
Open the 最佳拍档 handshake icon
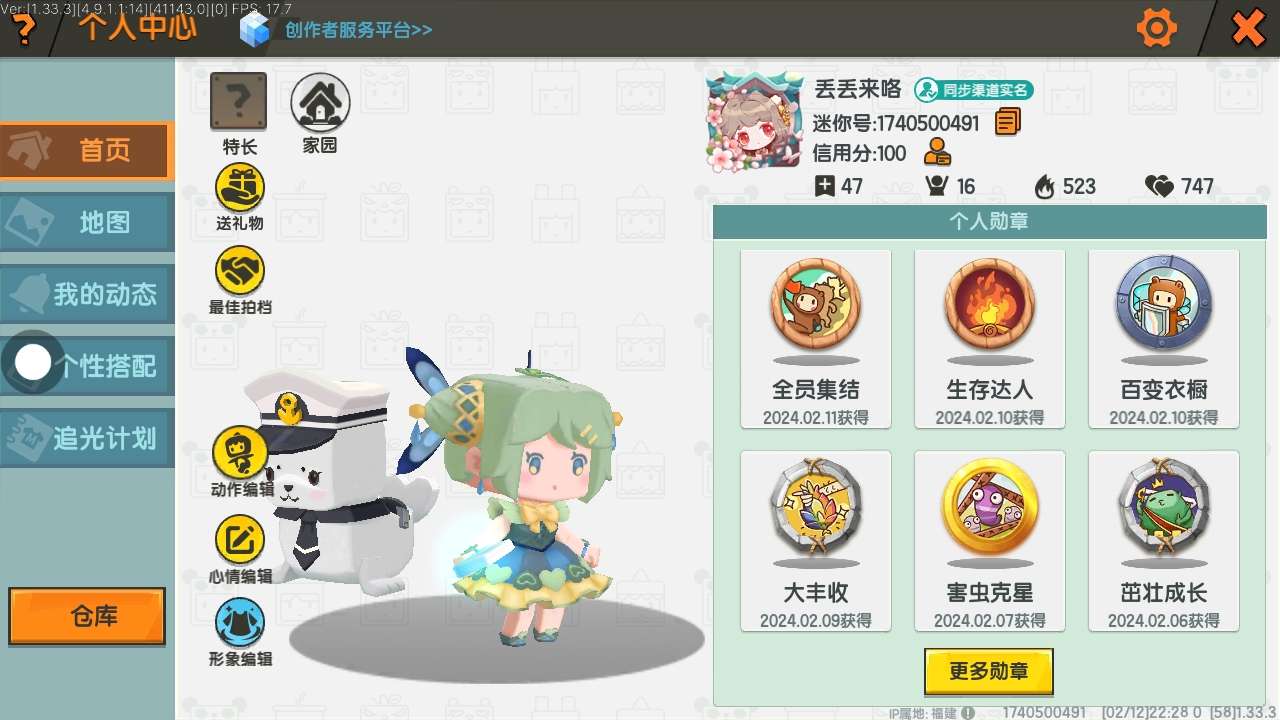point(240,271)
